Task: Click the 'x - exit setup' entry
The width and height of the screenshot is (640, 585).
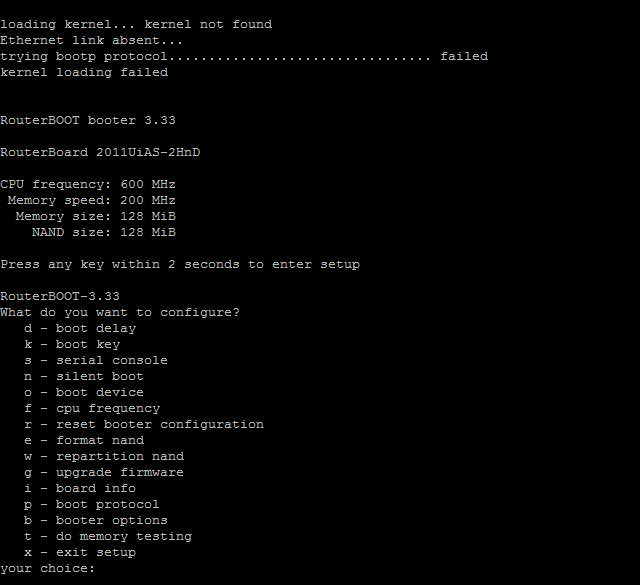Action: click(80, 552)
